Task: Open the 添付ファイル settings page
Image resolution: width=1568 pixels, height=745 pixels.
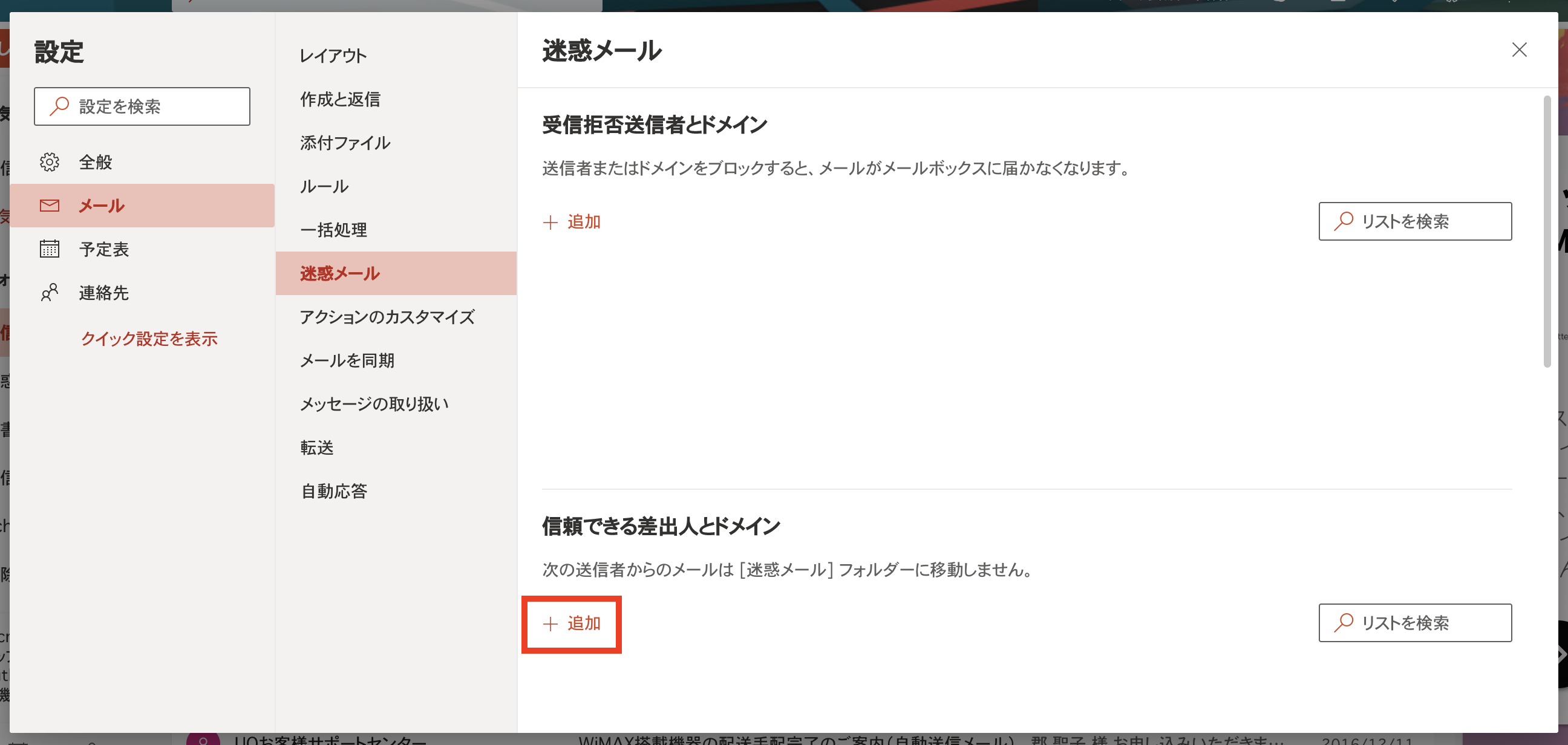Action: tap(345, 143)
